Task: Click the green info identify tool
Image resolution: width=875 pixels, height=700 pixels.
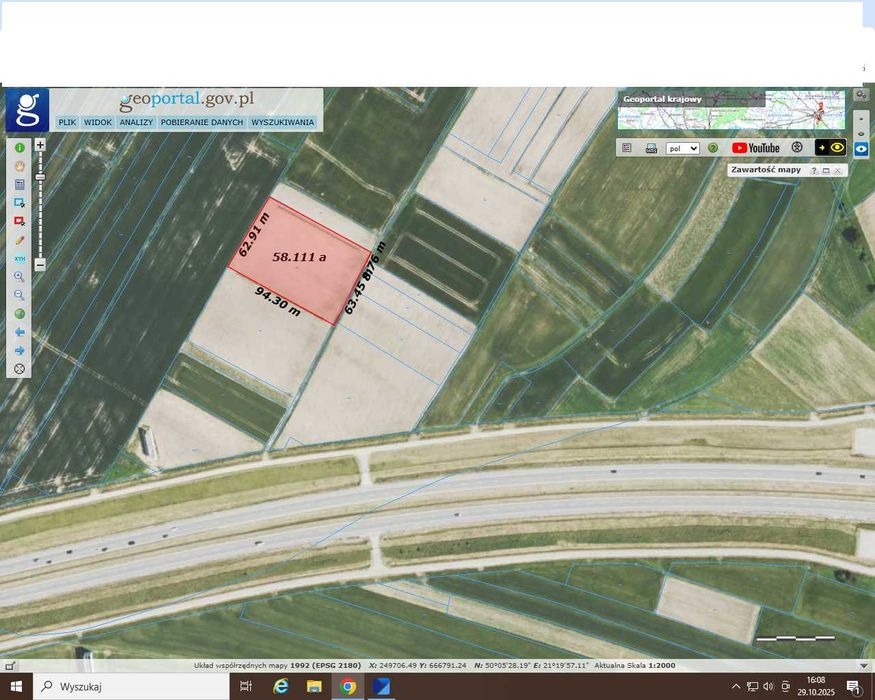Action: [20, 148]
